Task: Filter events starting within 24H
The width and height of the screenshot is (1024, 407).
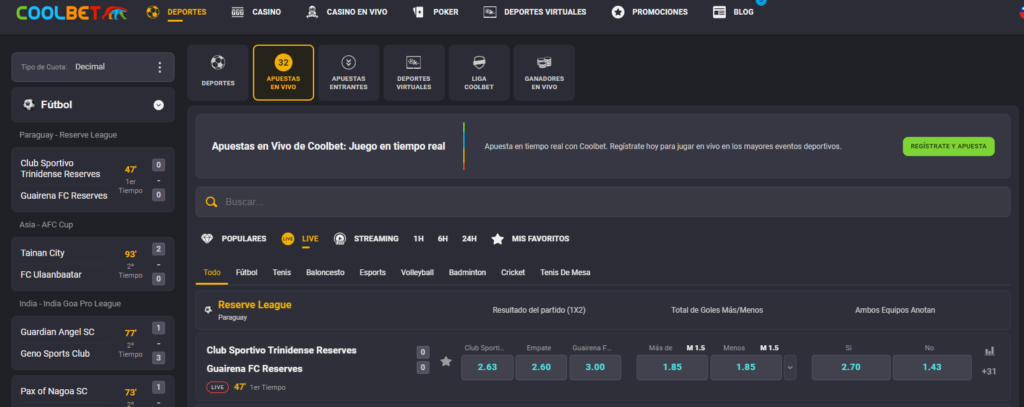Action: (469, 239)
